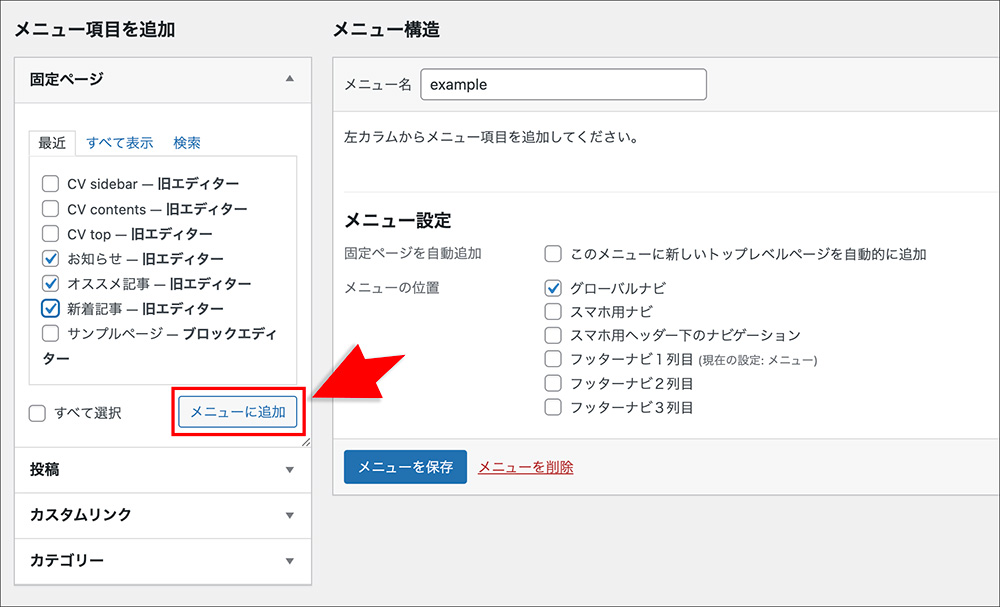Expand the カテゴリー section

289,561
